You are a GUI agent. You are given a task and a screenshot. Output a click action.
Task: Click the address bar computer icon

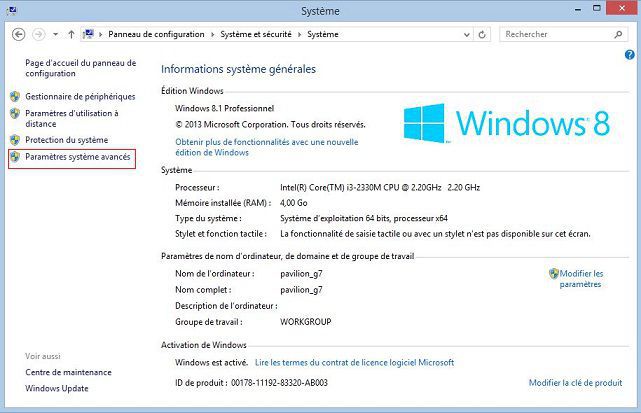click(88, 34)
